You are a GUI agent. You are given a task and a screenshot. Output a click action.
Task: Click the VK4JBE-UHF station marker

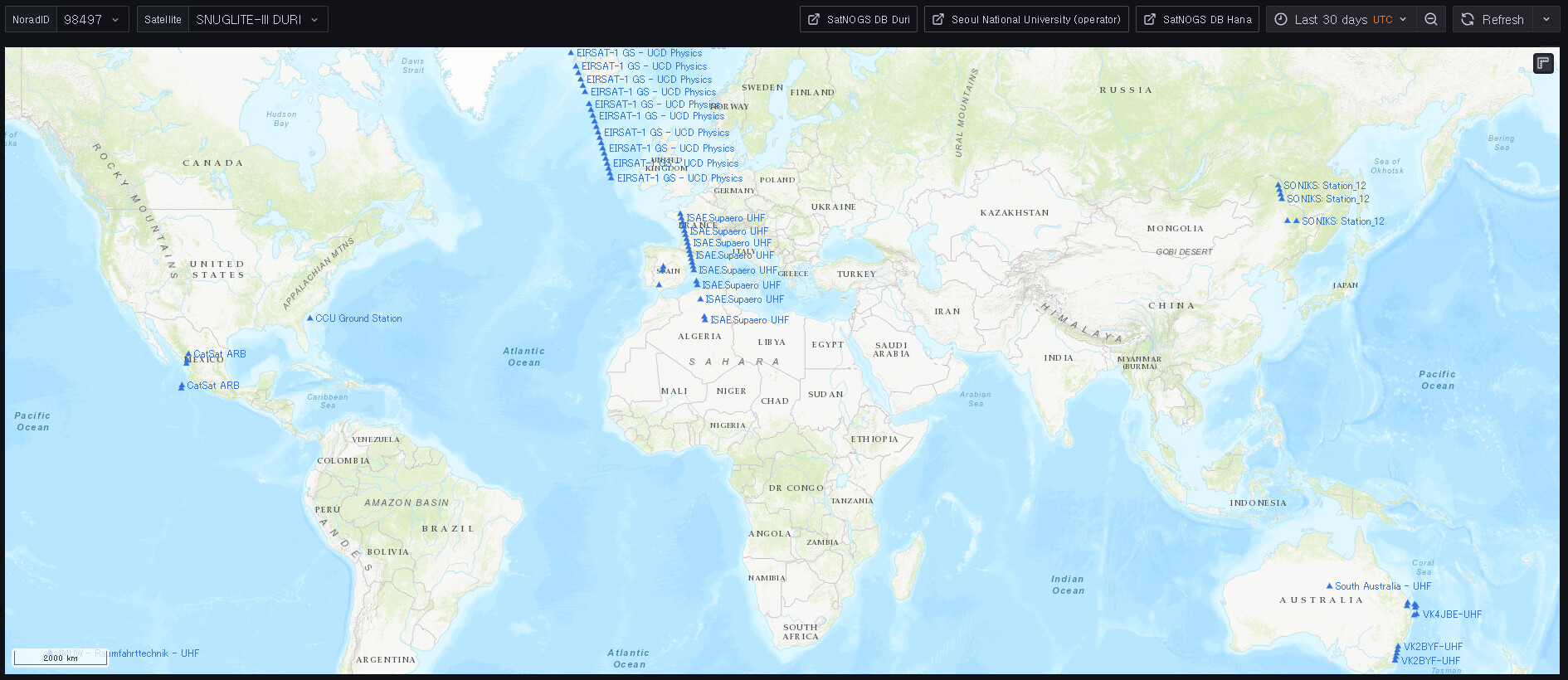point(1415,614)
